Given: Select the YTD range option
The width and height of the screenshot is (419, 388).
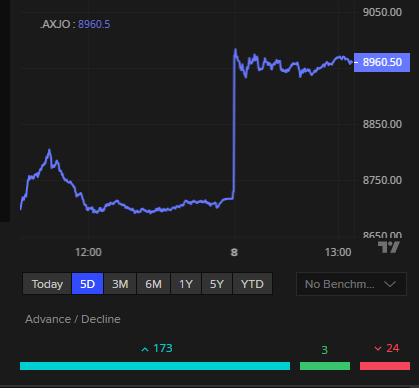Looking at the screenshot, I should (252, 284).
